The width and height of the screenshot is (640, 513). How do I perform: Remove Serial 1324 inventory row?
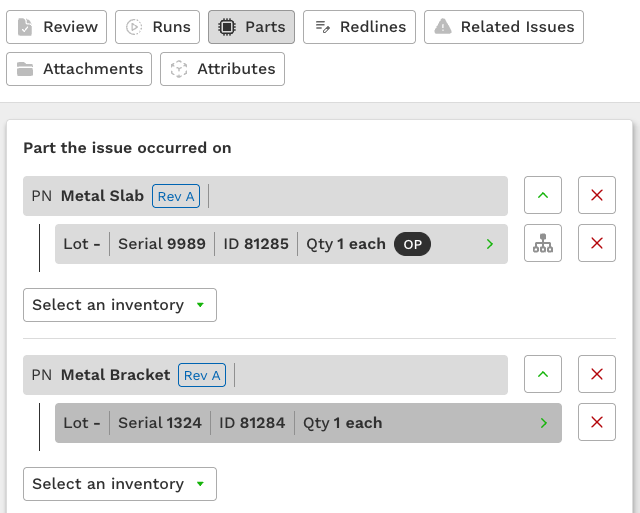click(x=597, y=422)
